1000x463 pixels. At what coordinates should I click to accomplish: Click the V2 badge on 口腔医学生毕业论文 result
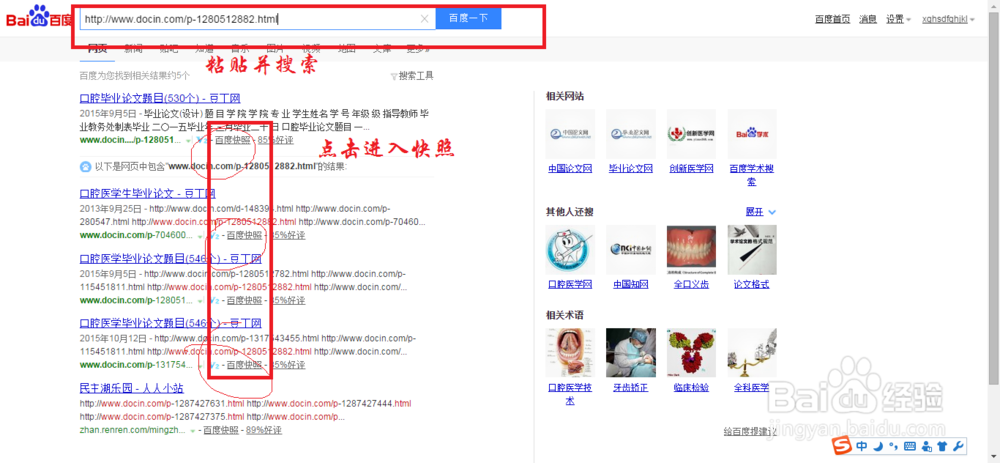215,235
